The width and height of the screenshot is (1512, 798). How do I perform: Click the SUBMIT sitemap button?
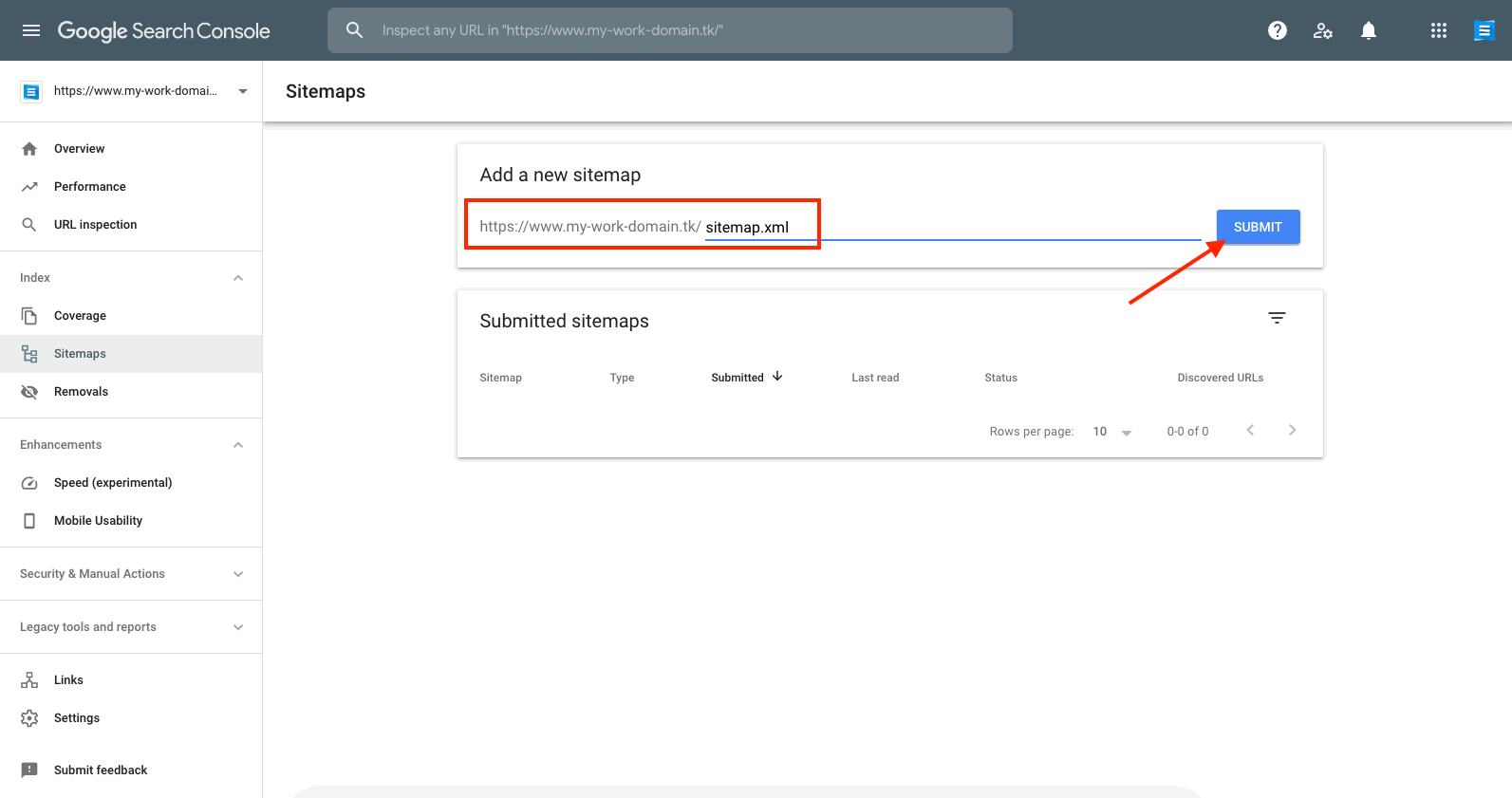(1258, 227)
